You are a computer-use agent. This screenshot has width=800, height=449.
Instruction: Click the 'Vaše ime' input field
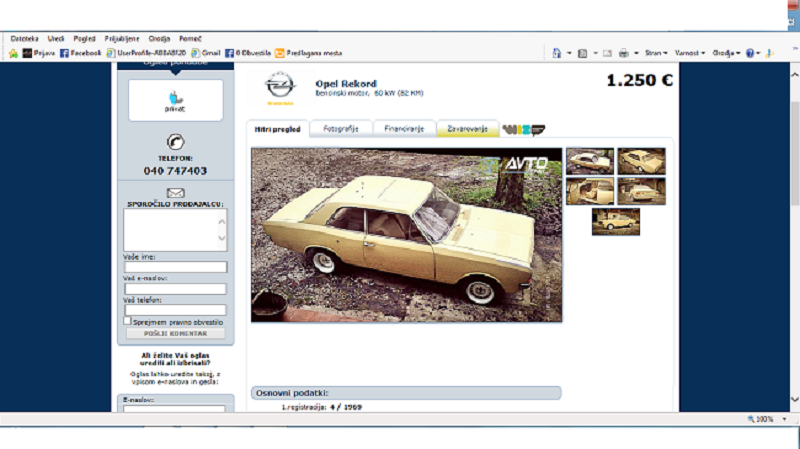[175, 267]
